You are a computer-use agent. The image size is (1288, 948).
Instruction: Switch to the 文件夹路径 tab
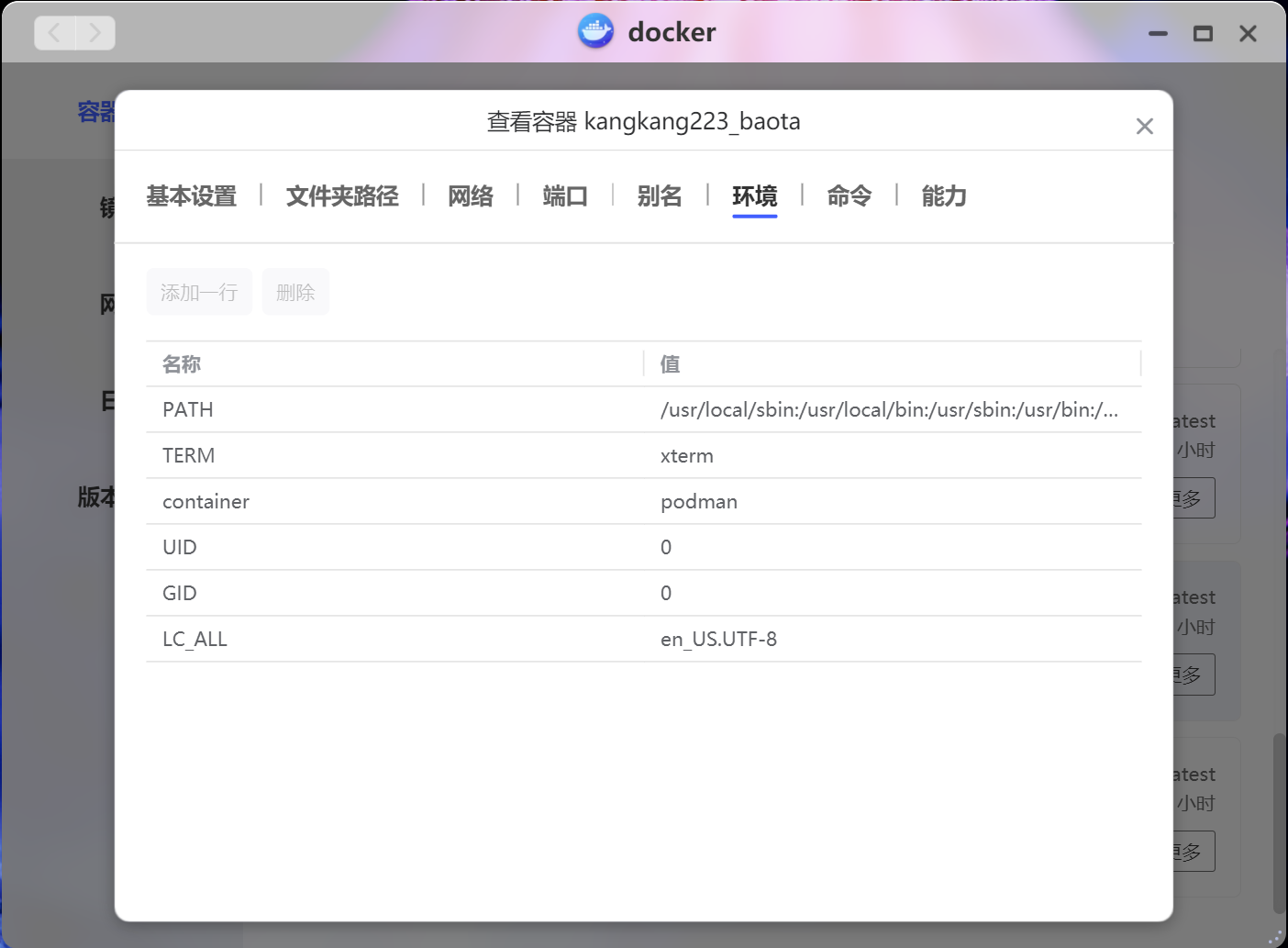(x=342, y=196)
